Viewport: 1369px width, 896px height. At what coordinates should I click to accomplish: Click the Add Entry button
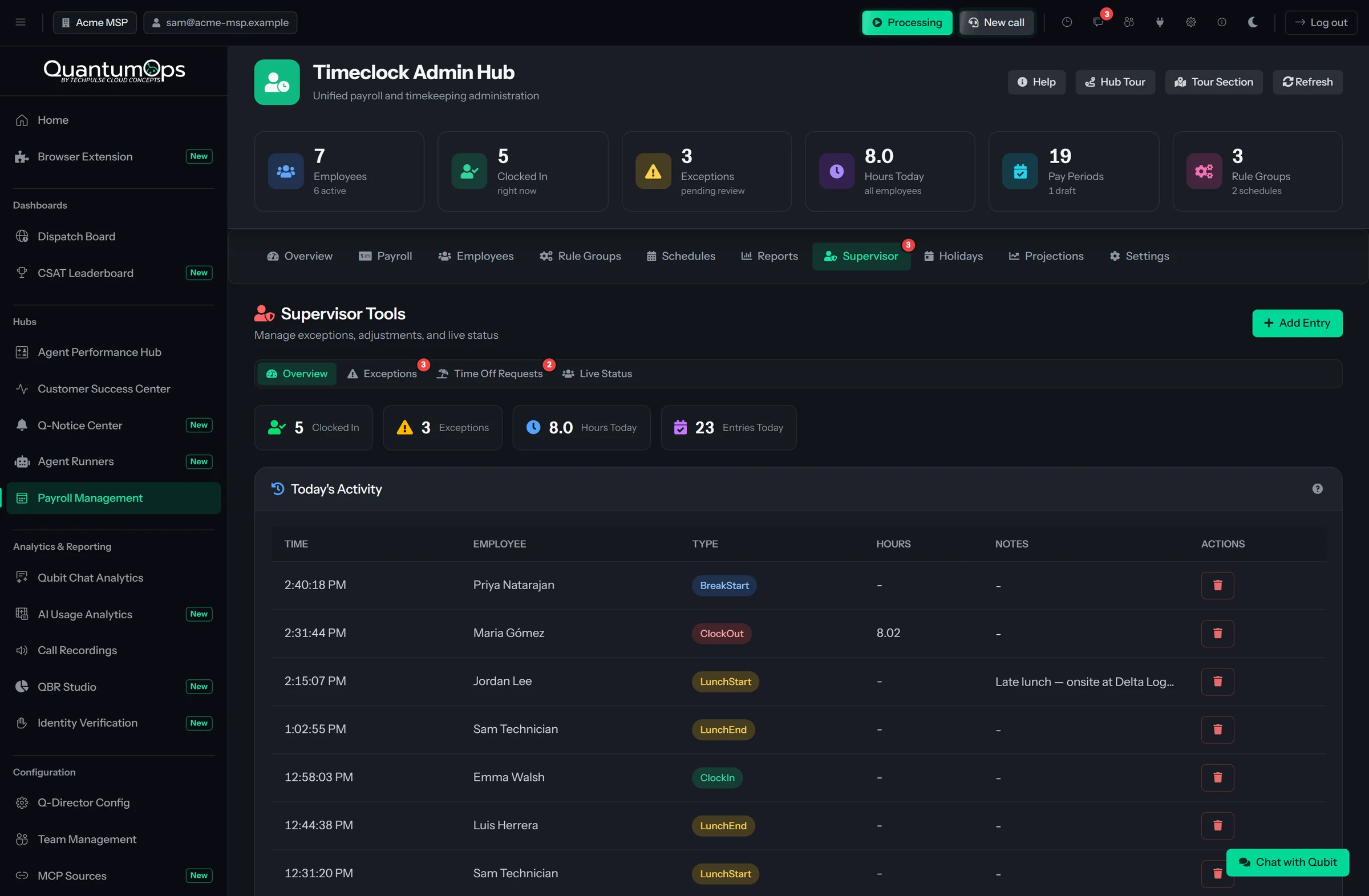point(1297,323)
